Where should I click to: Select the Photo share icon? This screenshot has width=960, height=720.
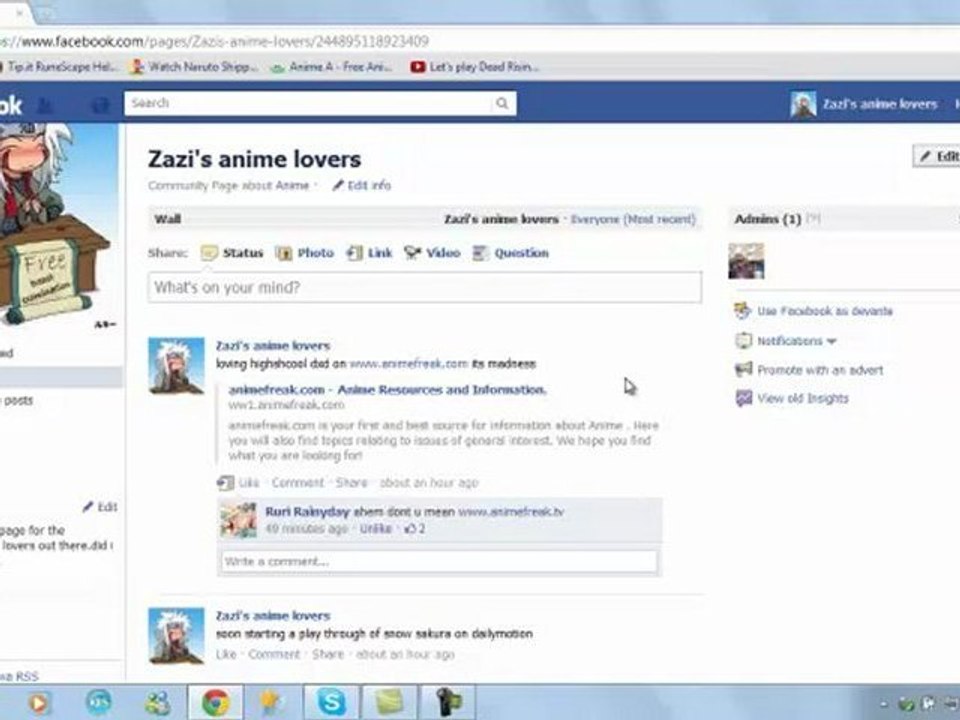coord(283,253)
